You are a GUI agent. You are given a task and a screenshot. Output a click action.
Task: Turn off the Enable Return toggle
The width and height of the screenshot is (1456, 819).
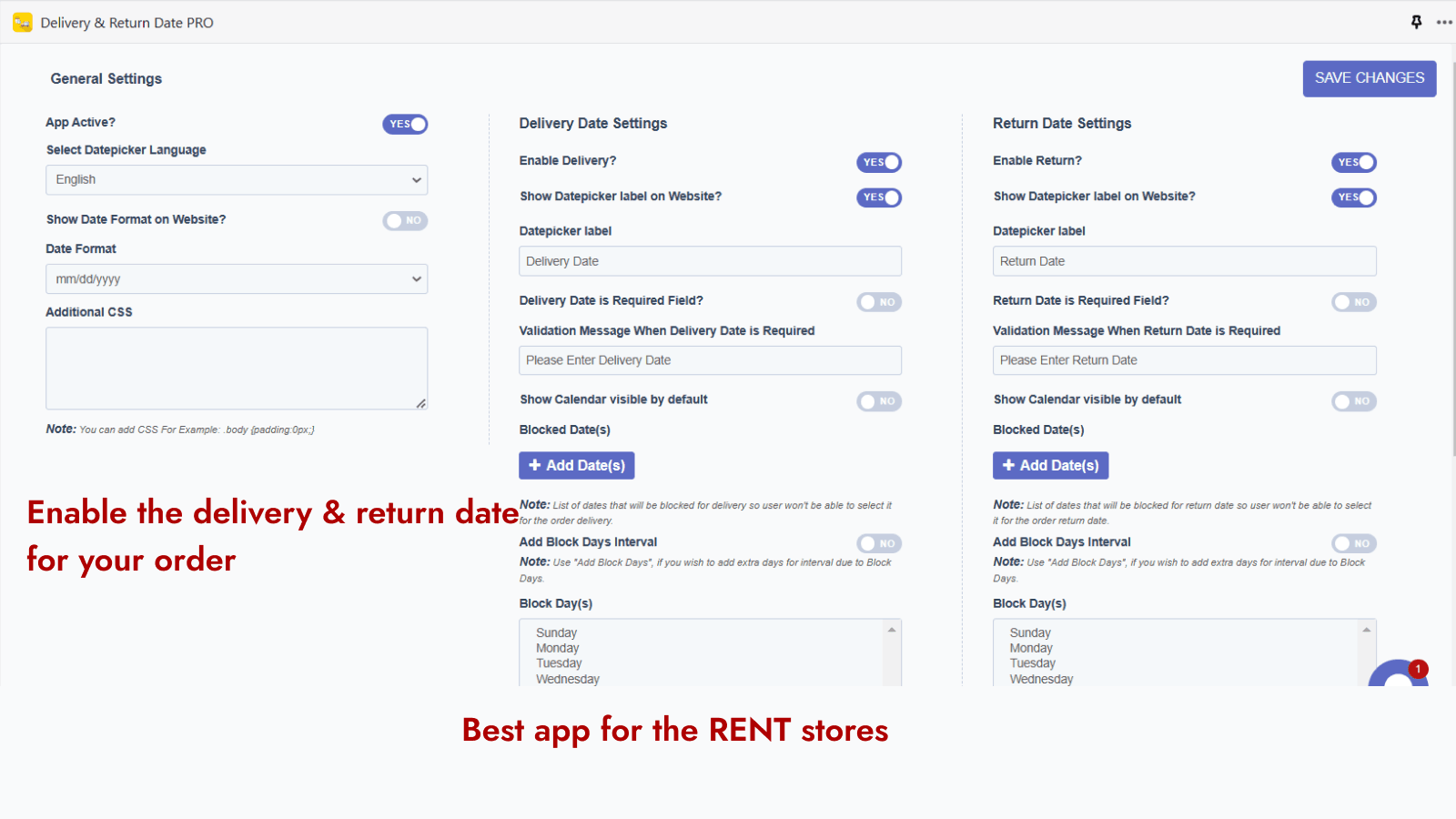coord(1353,162)
